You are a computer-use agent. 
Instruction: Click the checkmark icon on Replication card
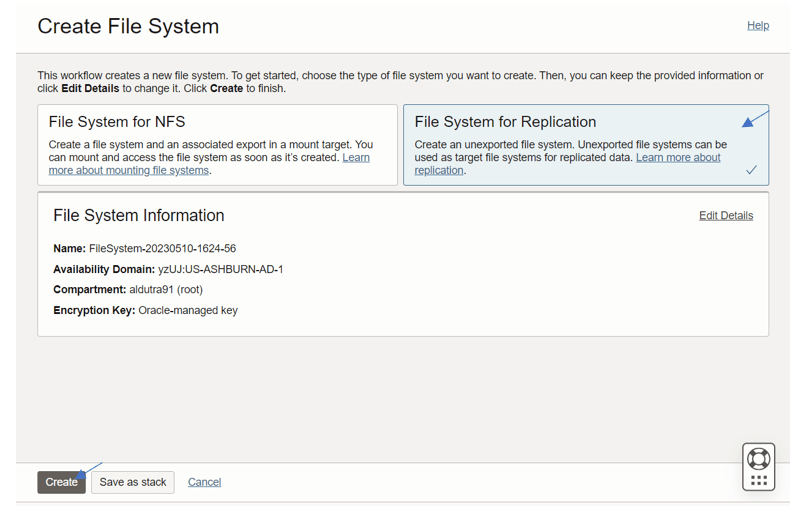point(752,170)
